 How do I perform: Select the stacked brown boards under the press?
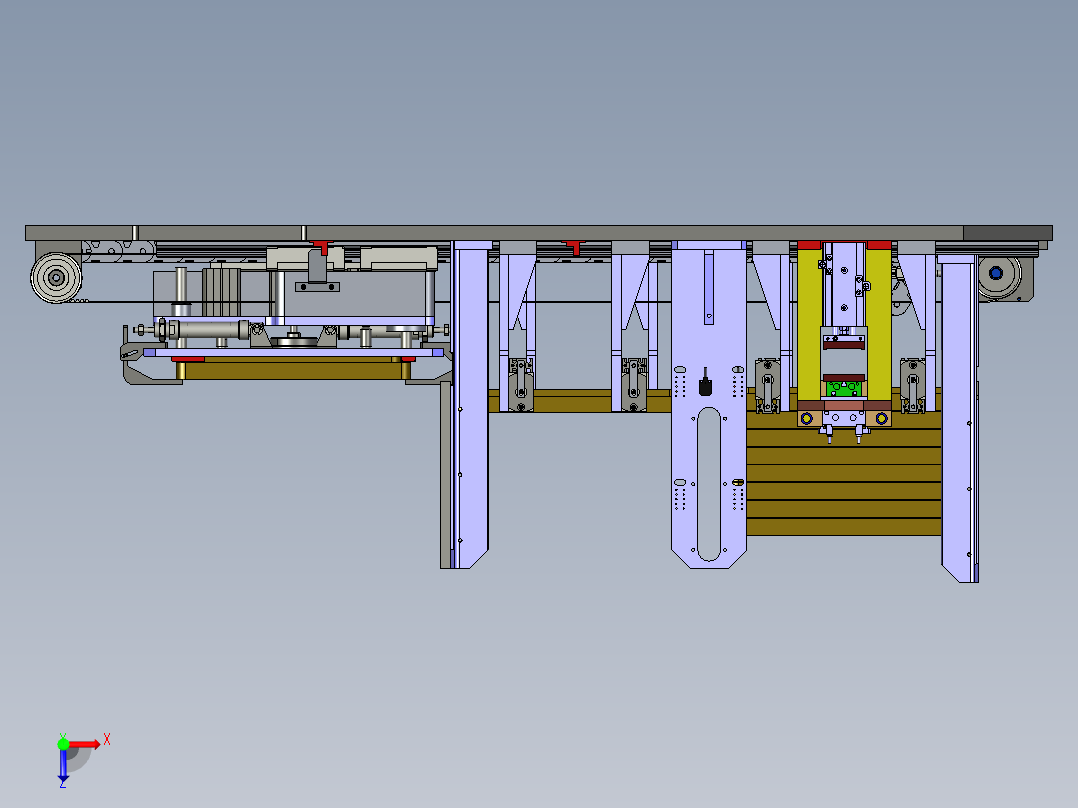[844, 473]
